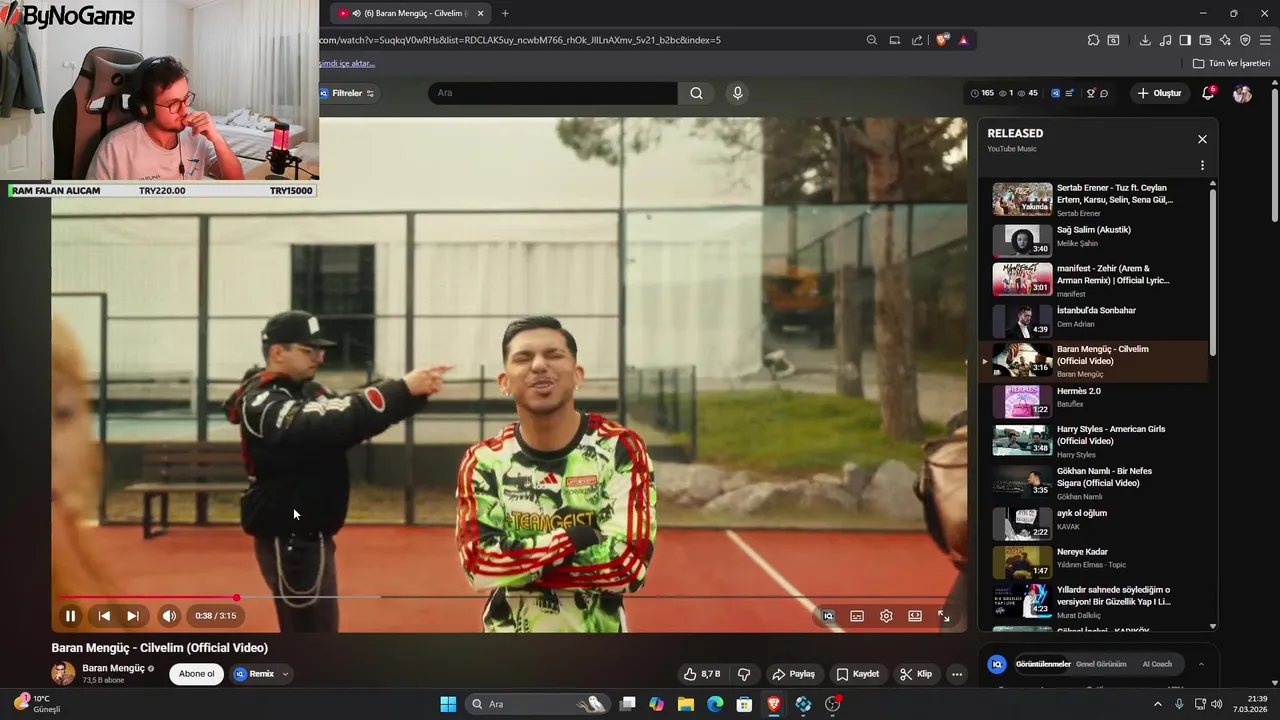Close the Baran Mengüç browser tab
This screenshot has width=1280, height=720.
(x=480, y=13)
